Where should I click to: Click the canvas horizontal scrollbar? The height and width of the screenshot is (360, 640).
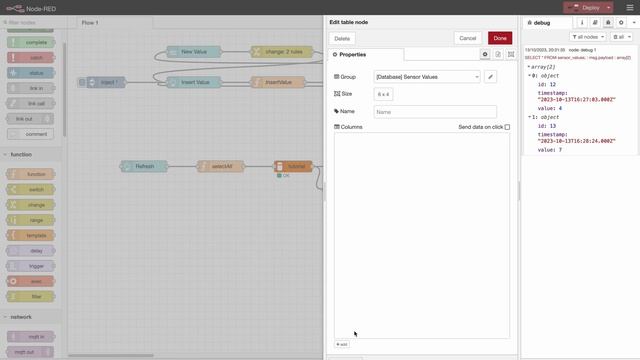pyautogui.click(x=111, y=356)
